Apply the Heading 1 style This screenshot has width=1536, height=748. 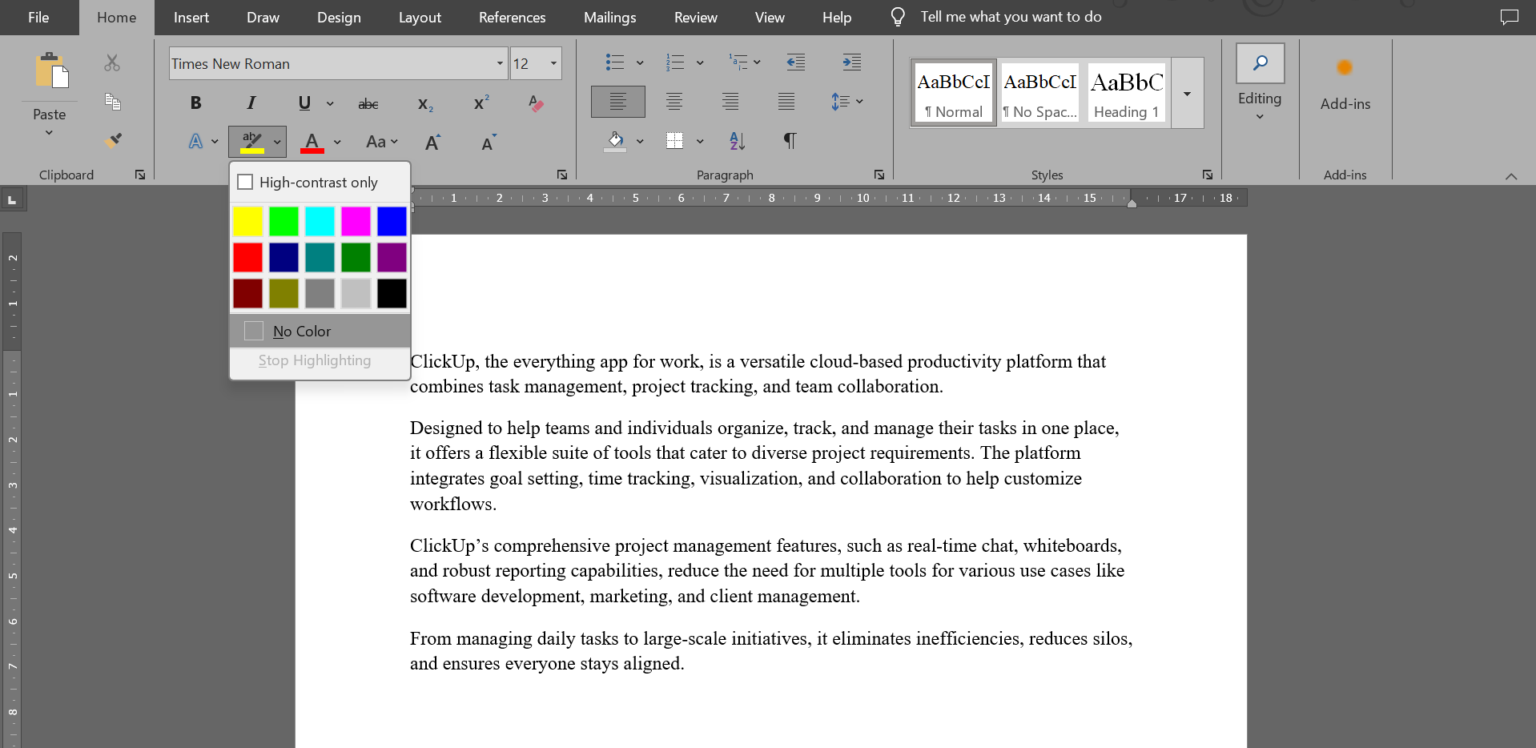click(x=1126, y=91)
